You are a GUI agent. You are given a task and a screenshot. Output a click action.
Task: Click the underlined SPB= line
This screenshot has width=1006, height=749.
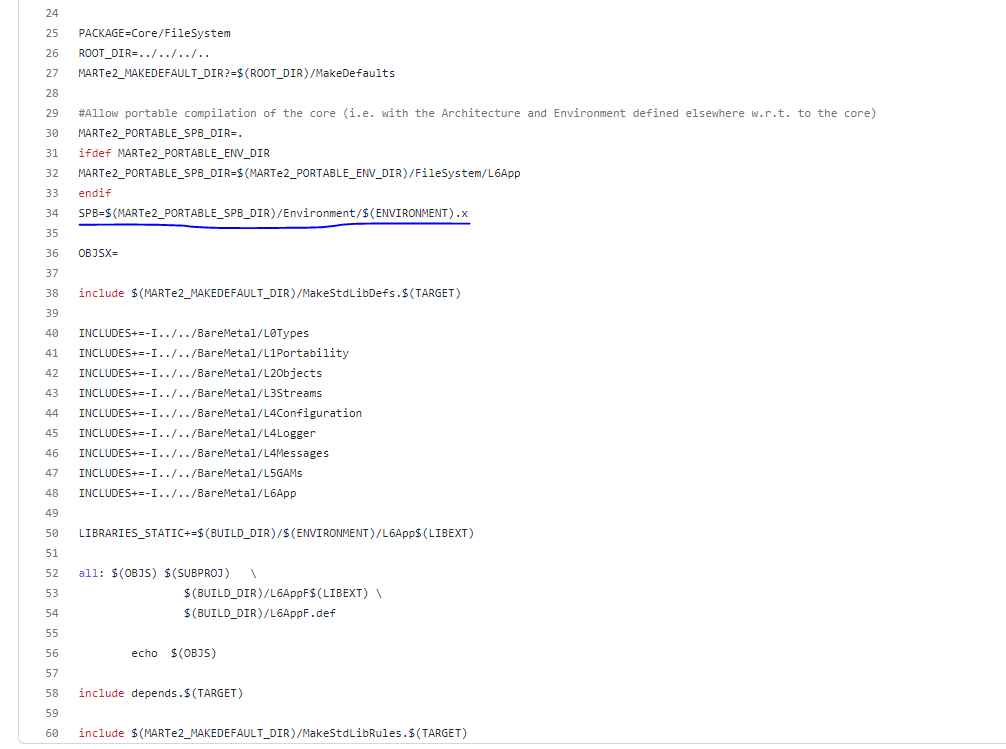[x=273, y=213]
